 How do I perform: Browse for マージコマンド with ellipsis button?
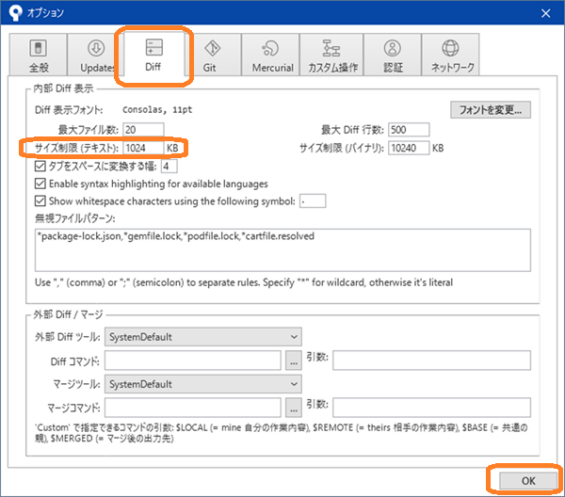point(294,408)
